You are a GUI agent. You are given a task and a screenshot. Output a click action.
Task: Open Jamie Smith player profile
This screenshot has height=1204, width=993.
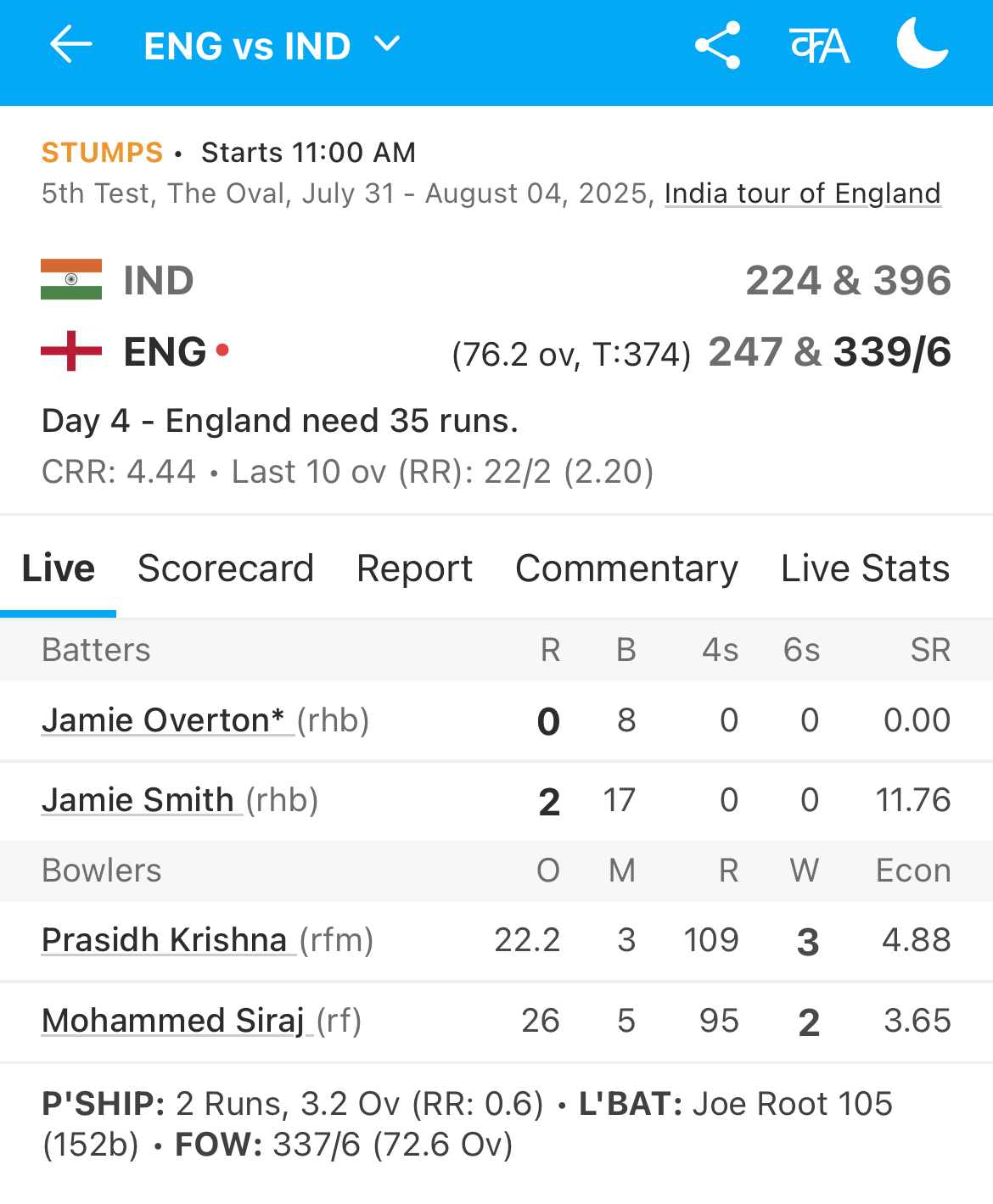[138, 800]
